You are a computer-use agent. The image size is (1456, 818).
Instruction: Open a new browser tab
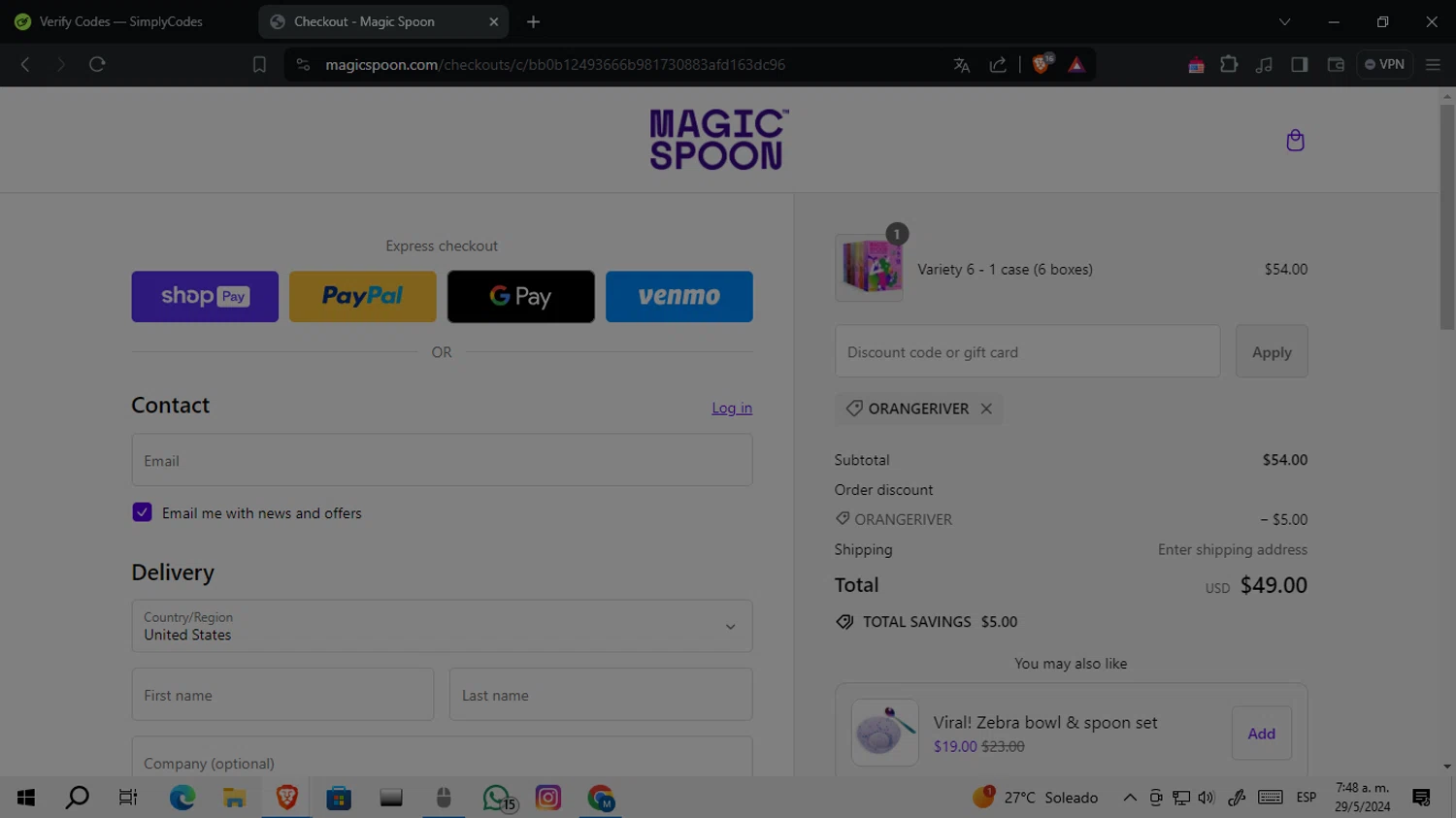533,21
